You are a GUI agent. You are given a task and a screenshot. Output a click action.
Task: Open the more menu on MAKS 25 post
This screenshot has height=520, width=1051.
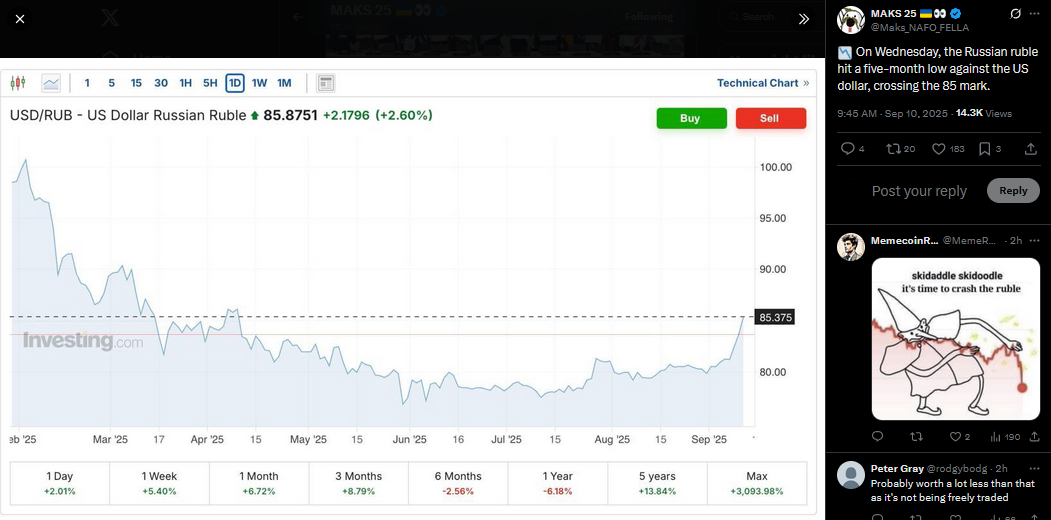coord(1034,13)
